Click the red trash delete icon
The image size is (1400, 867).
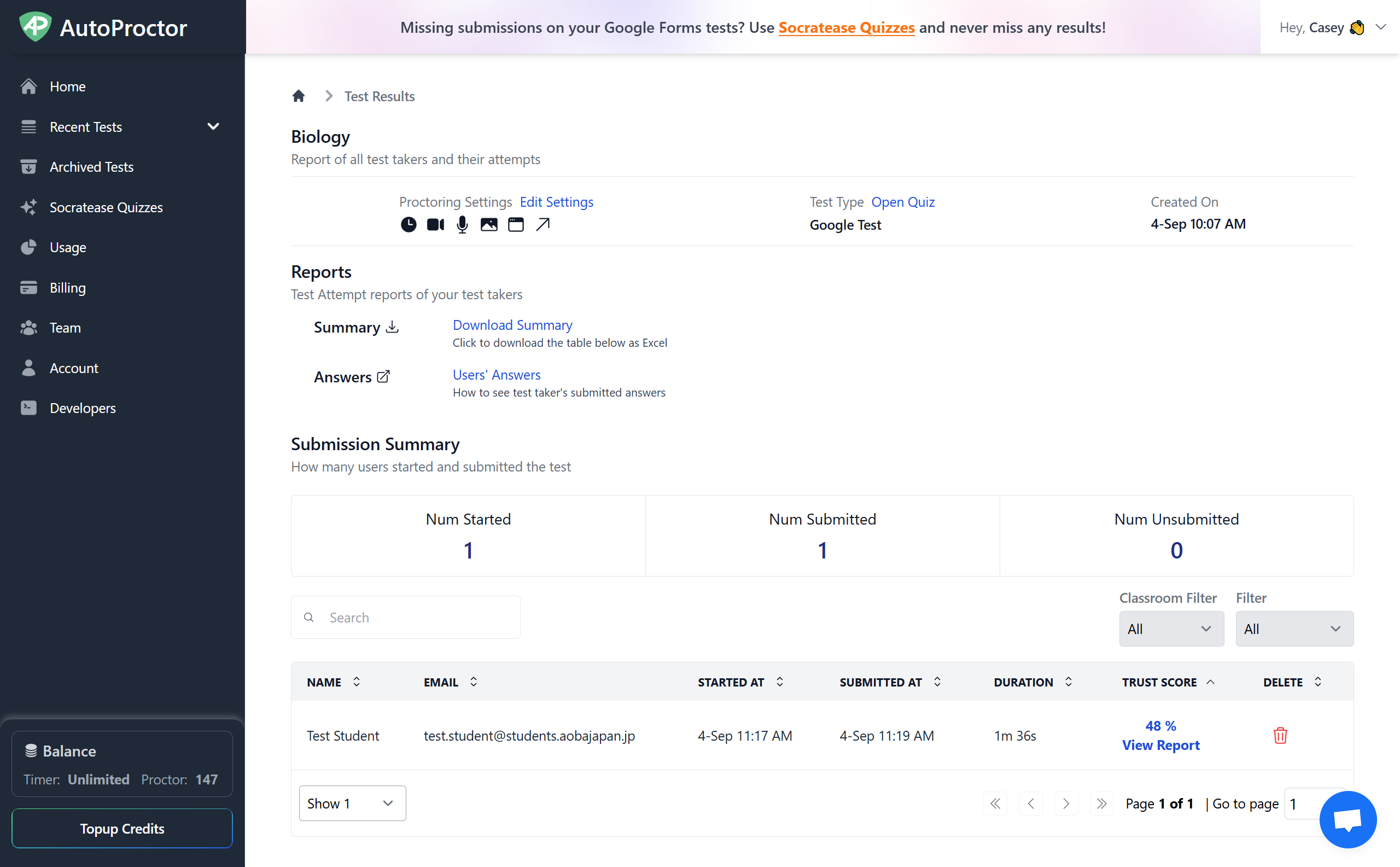(x=1280, y=735)
